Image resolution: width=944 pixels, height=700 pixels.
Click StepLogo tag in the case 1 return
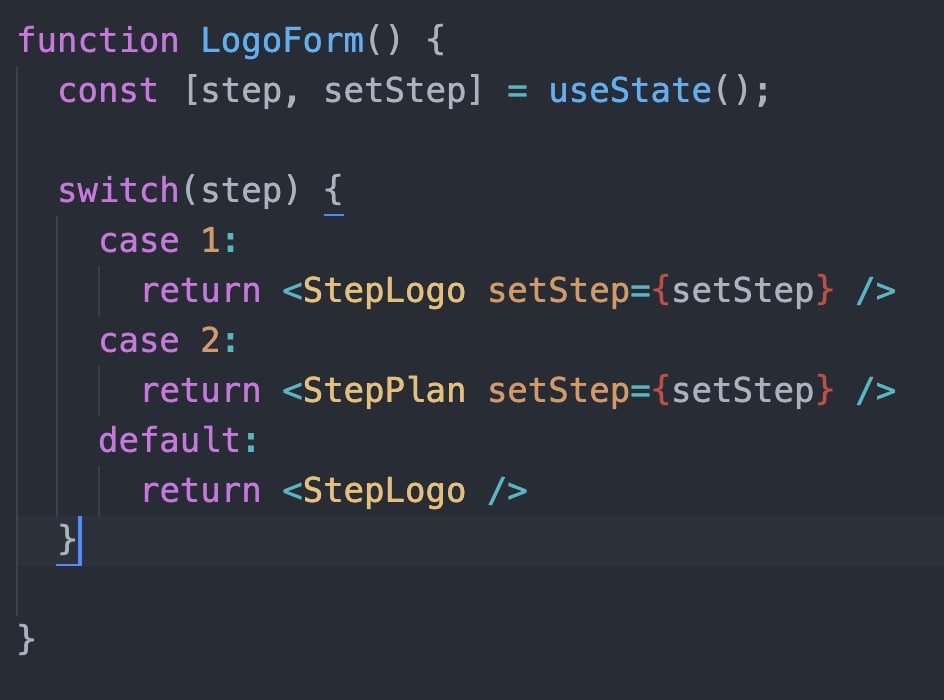coord(384,291)
